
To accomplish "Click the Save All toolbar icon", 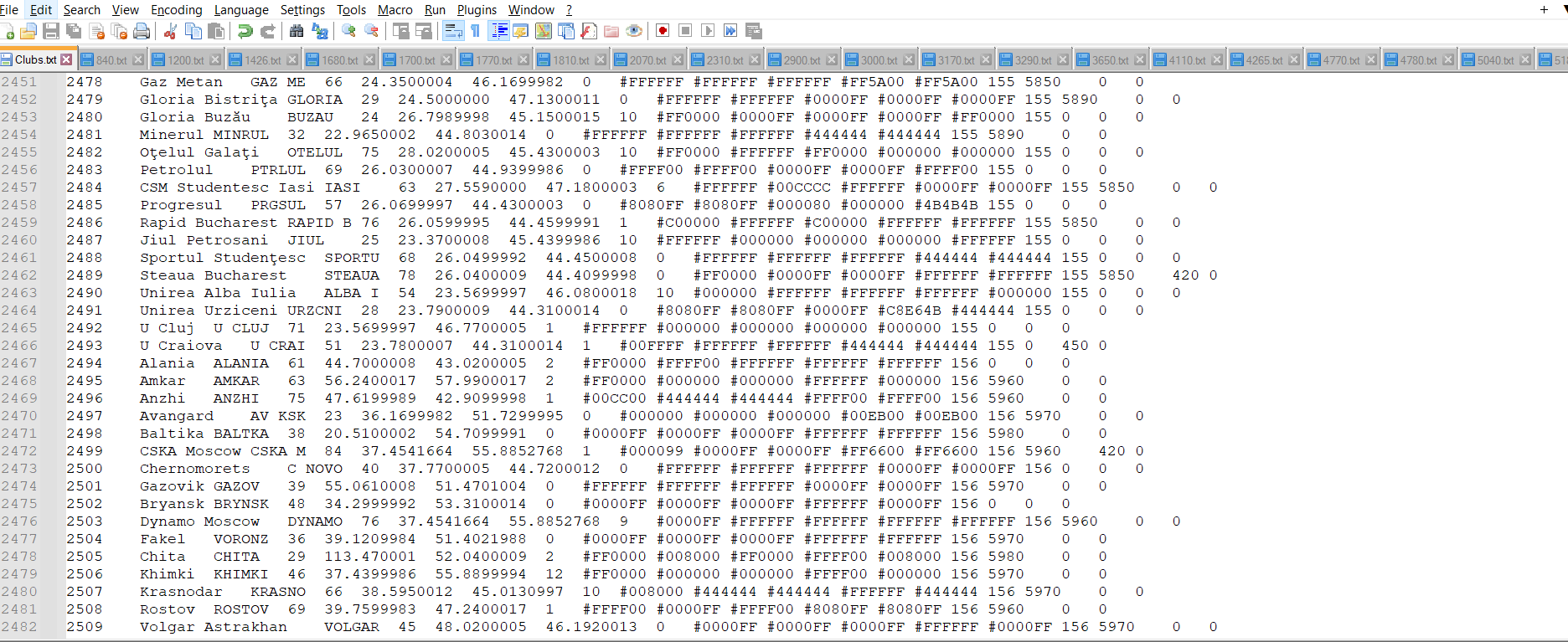I will click(74, 32).
